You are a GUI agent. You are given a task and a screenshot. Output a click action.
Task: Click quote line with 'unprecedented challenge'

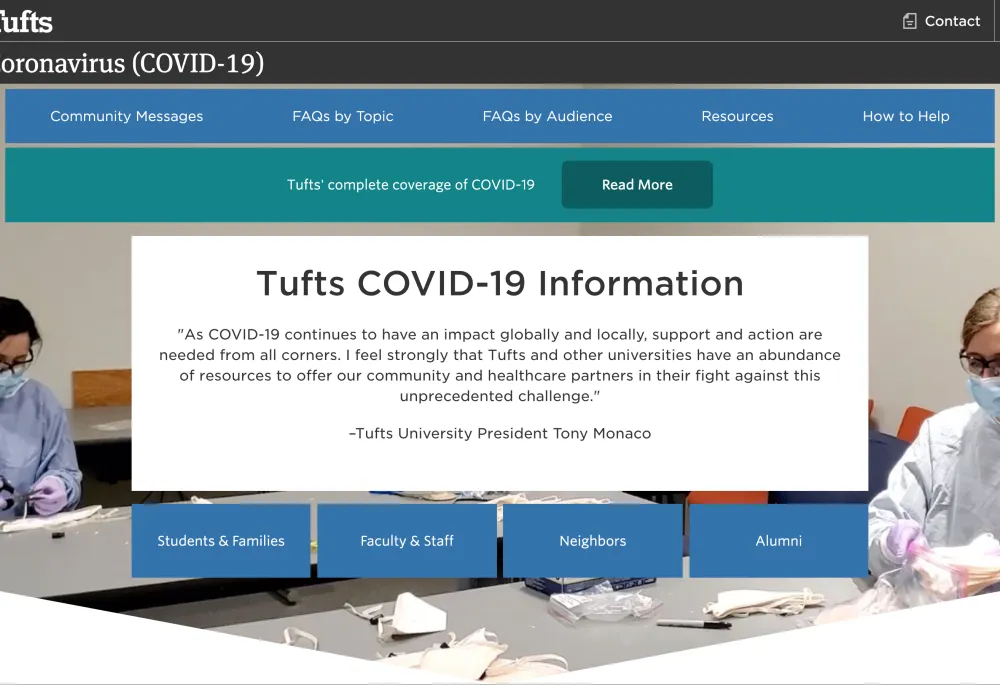click(x=500, y=396)
